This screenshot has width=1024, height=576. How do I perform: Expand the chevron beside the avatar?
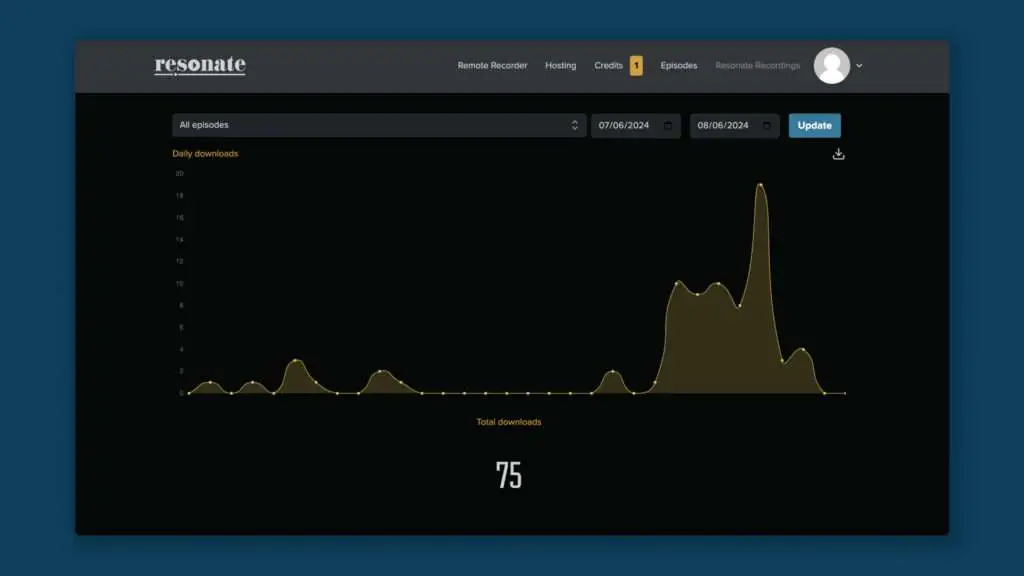859,66
